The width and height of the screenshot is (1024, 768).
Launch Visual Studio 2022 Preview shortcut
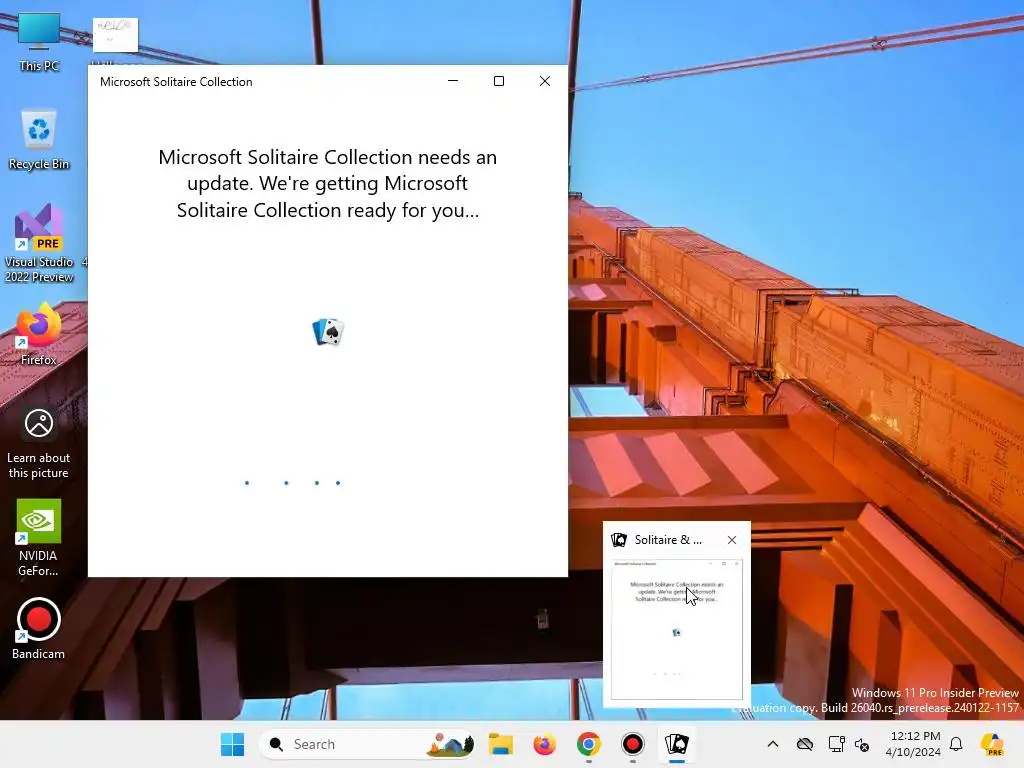click(x=39, y=243)
